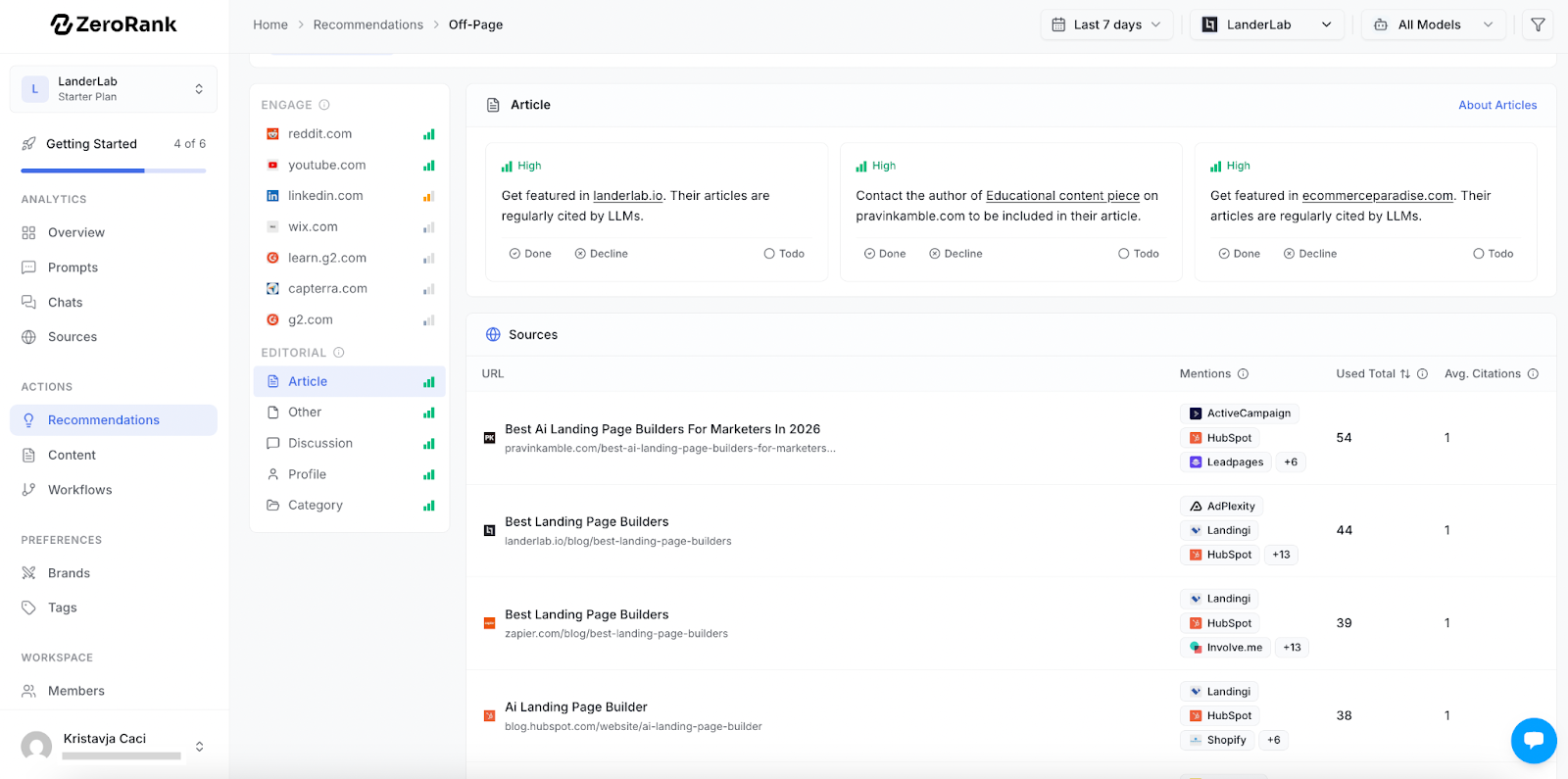
Task: Expand the +13 mentions in the zapier row
Action: coord(1292,648)
